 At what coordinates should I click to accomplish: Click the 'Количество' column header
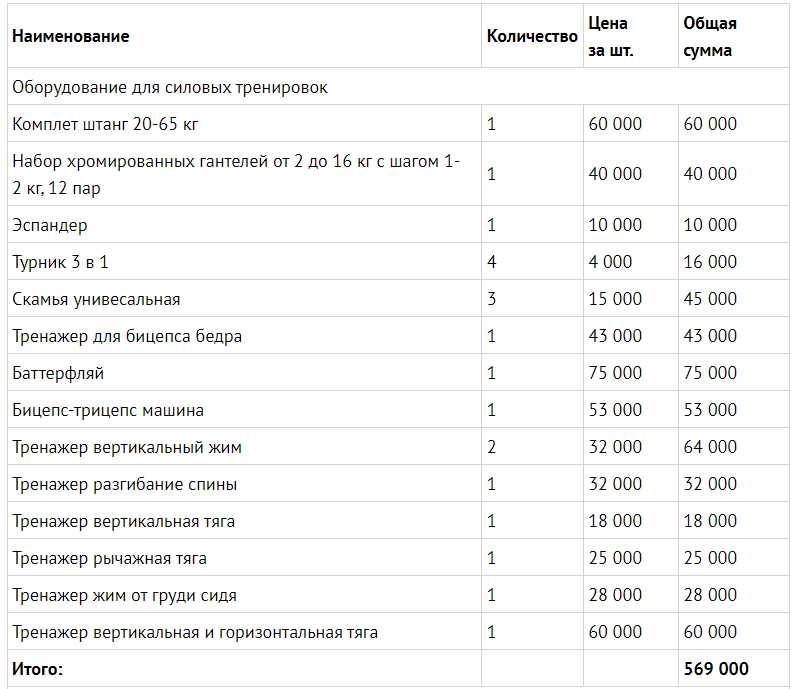coord(532,37)
